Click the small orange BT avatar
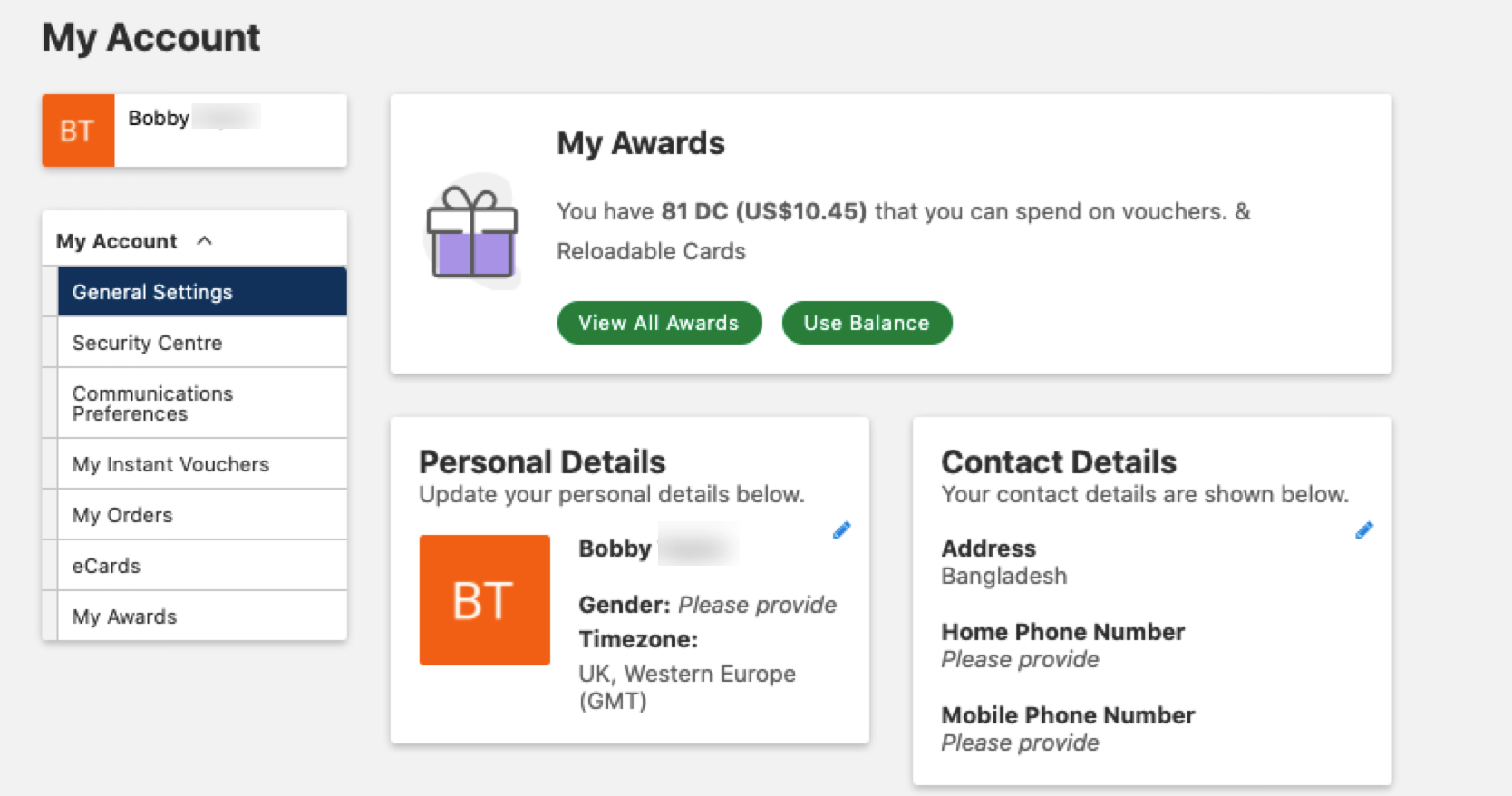The image size is (1512, 796). [x=78, y=131]
